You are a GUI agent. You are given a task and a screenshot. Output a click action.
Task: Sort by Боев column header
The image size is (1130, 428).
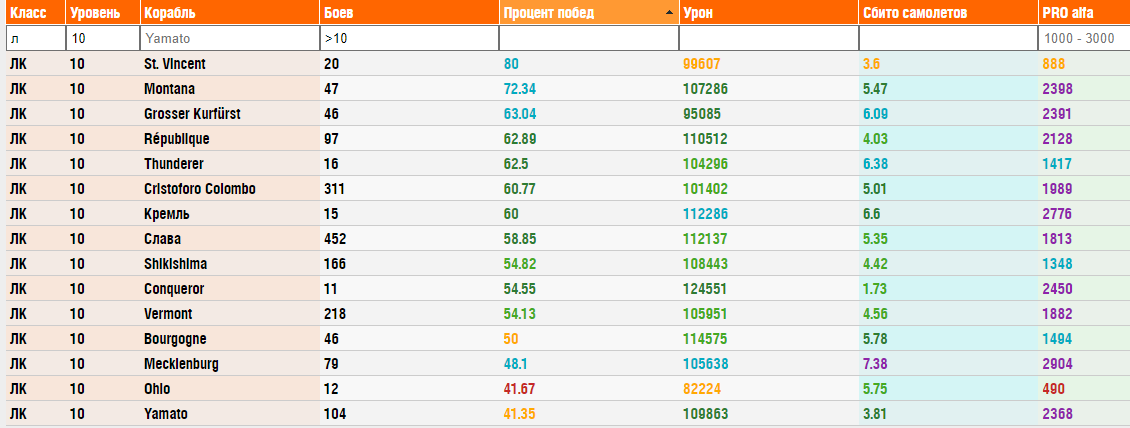coord(337,13)
